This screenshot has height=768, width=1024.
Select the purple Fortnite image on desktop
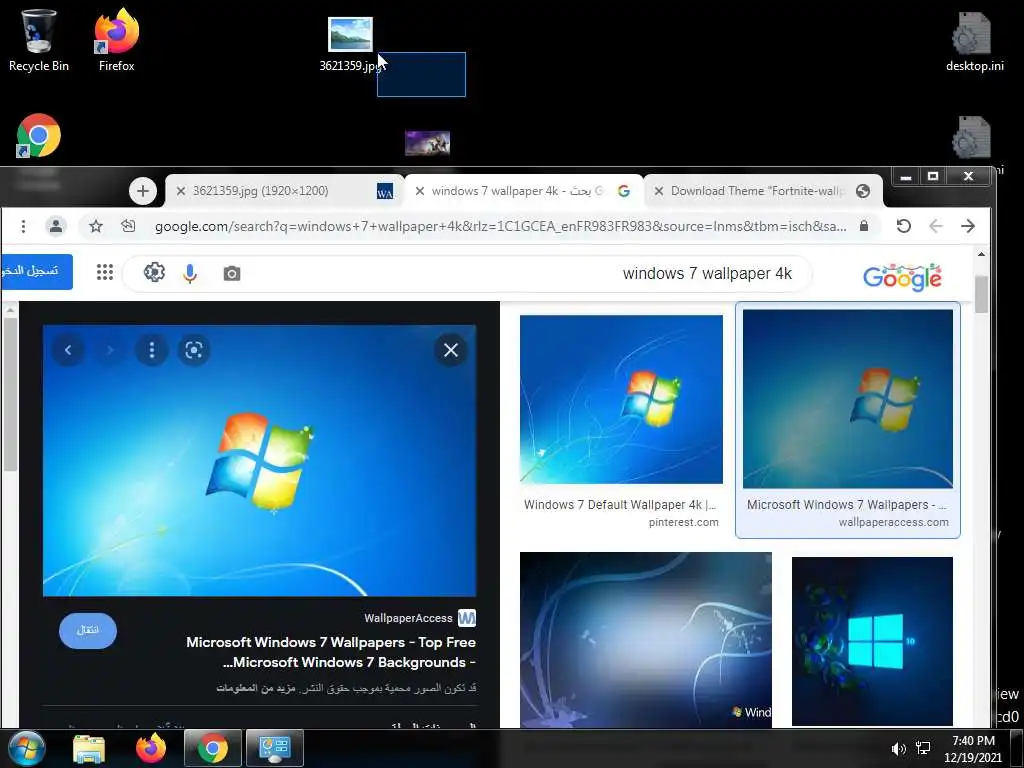pyautogui.click(x=427, y=143)
